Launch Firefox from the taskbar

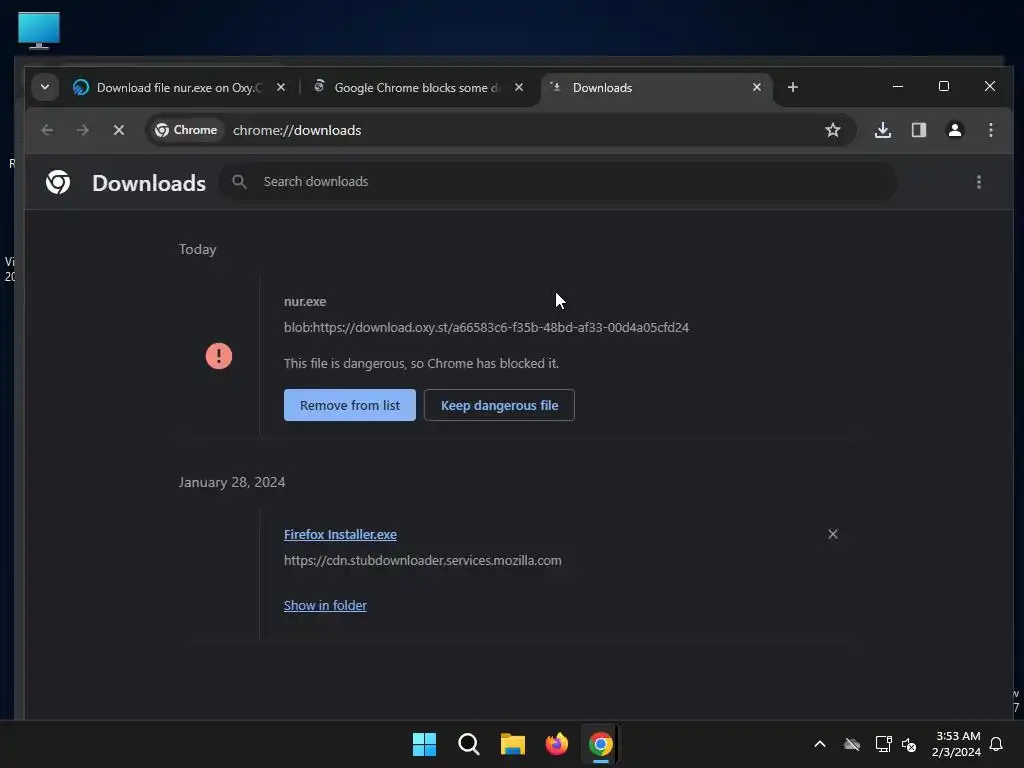(556, 744)
